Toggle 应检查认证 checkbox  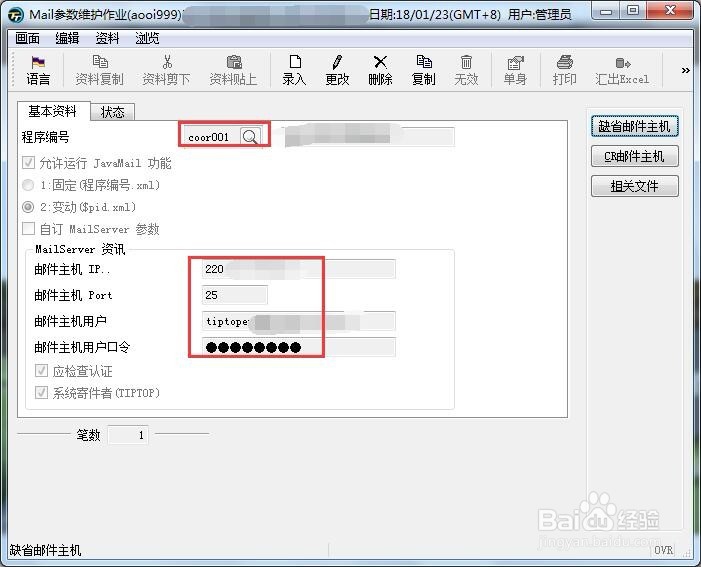click(42, 370)
